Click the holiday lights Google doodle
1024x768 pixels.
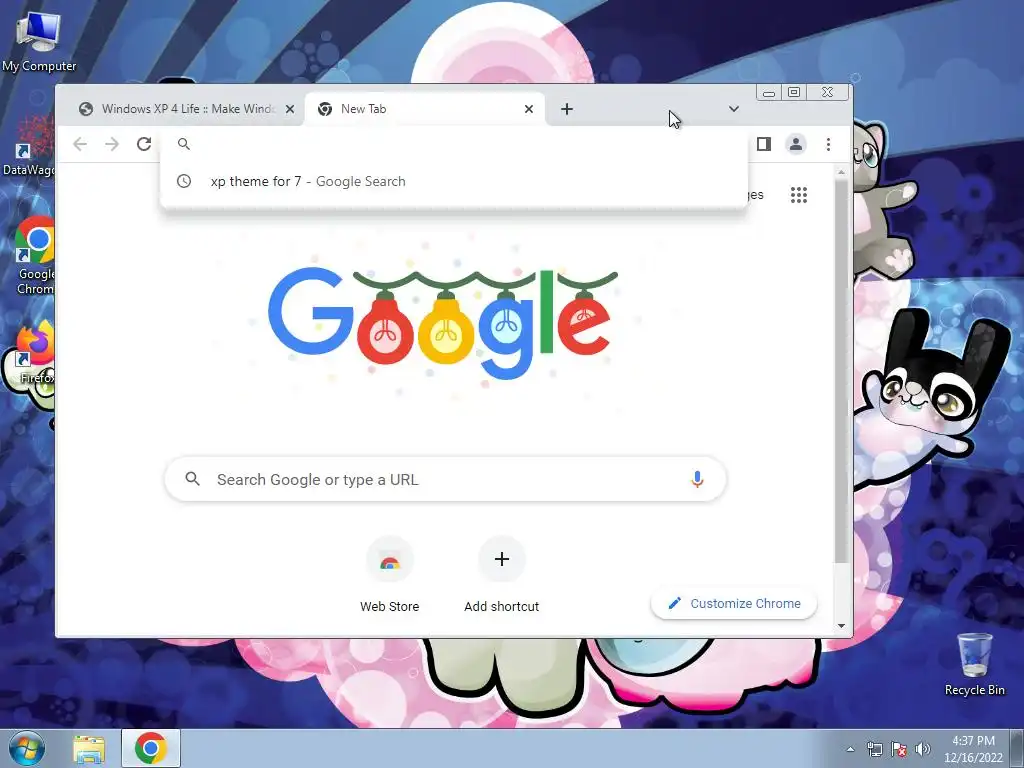(x=443, y=323)
